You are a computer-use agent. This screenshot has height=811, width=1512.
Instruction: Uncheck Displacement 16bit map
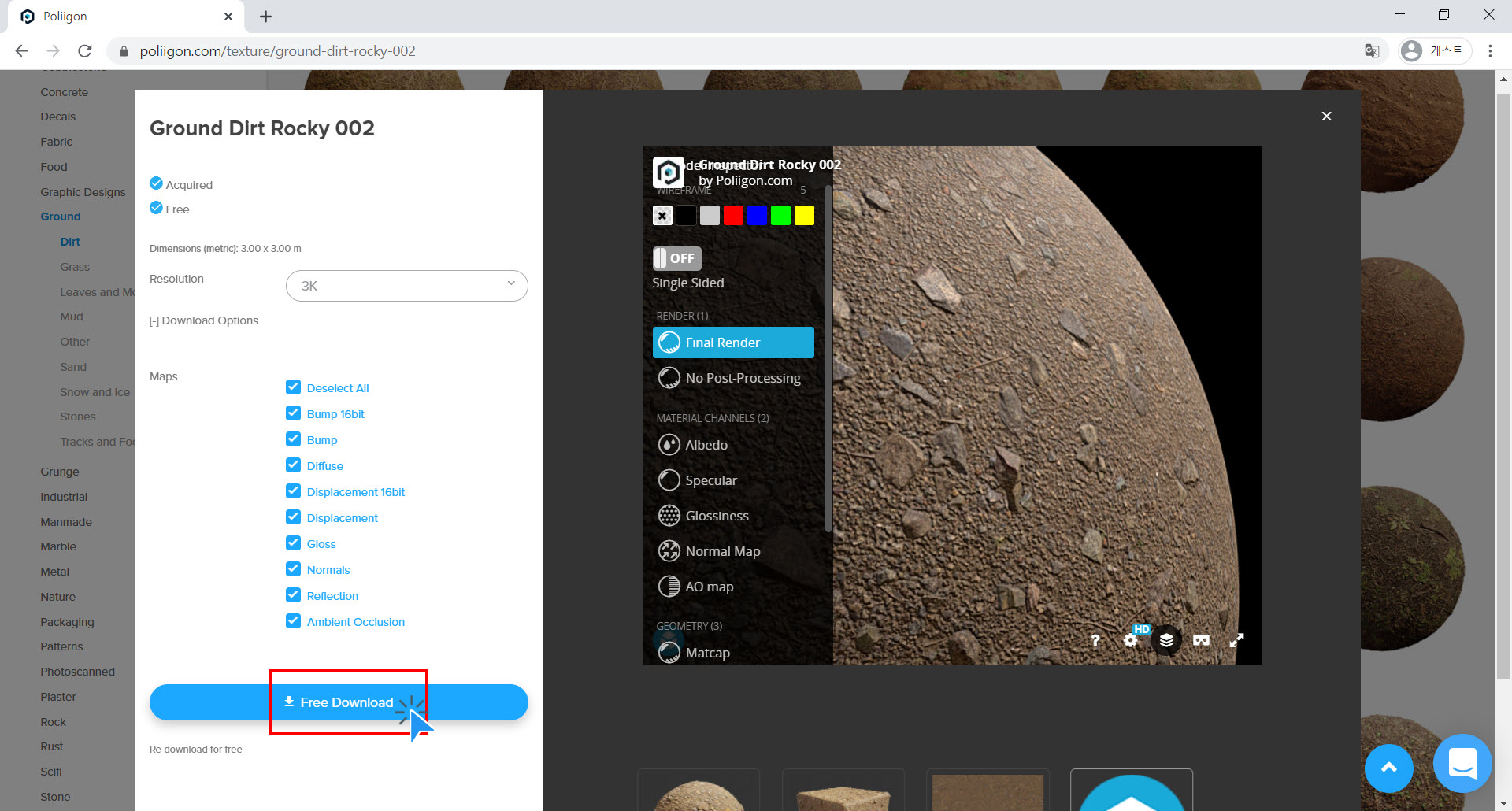293,491
